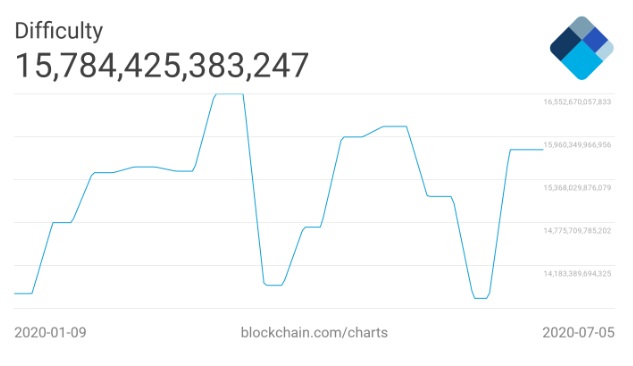Click the second peak plateau of the line
This screenshot has height=366, width=633.
point(395,126)
